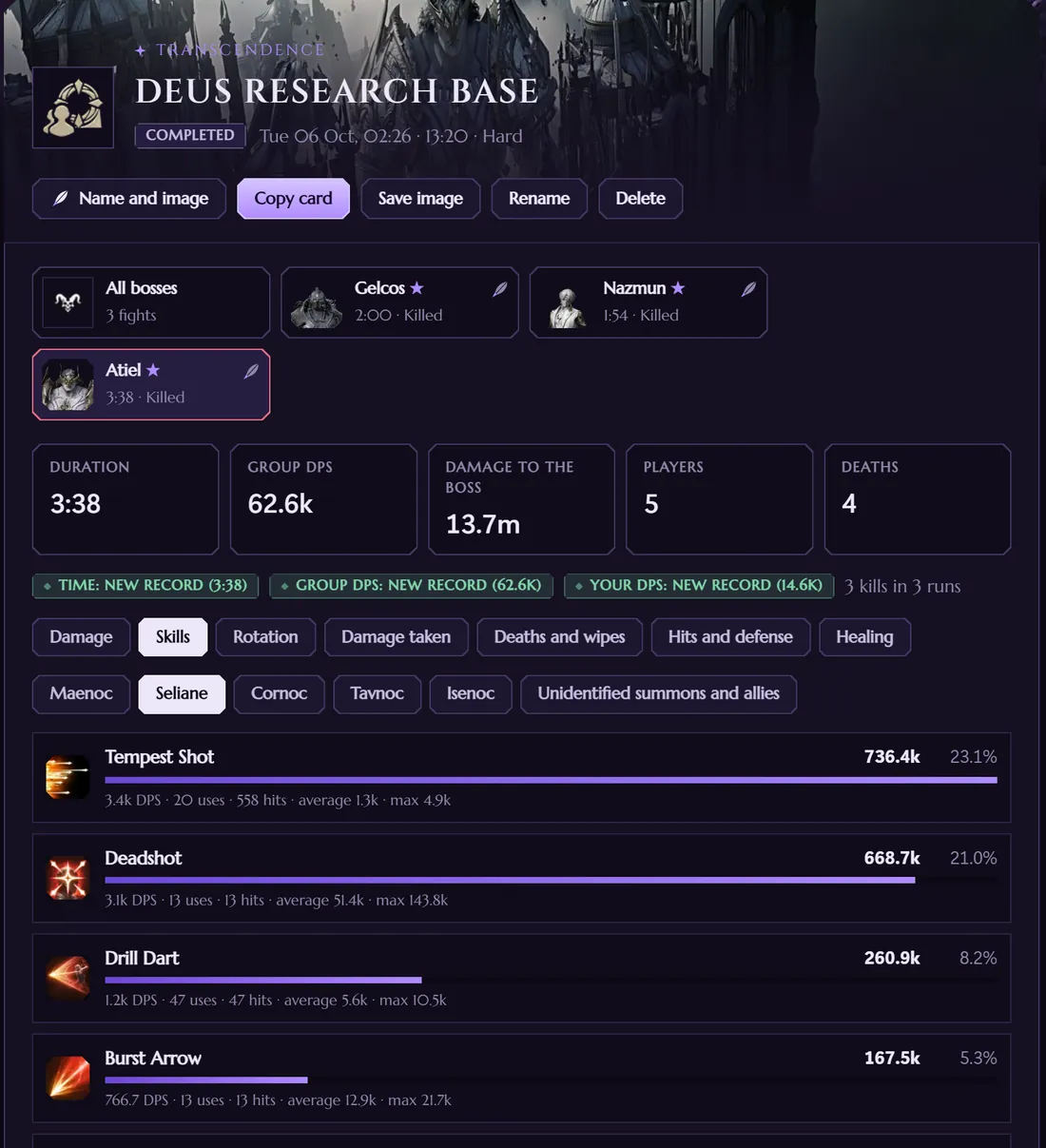The height and width of the screenshot is (1148, 1046).
Task: Click the Deadshot damage bar
Action: [510, 881]
